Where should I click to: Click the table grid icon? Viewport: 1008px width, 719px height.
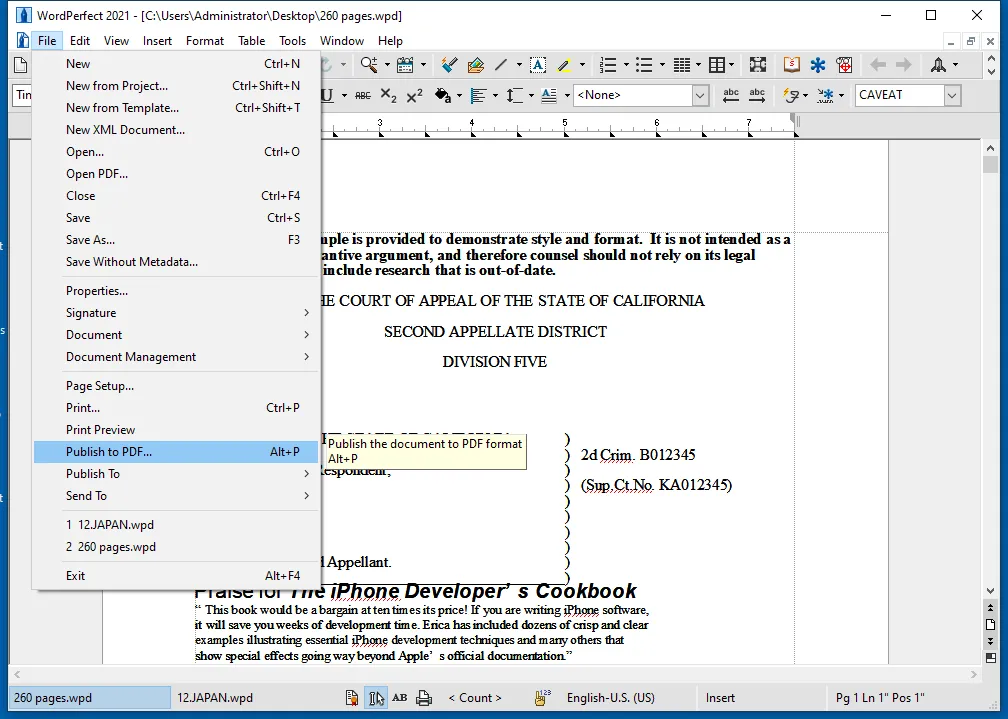coord(716,64)
